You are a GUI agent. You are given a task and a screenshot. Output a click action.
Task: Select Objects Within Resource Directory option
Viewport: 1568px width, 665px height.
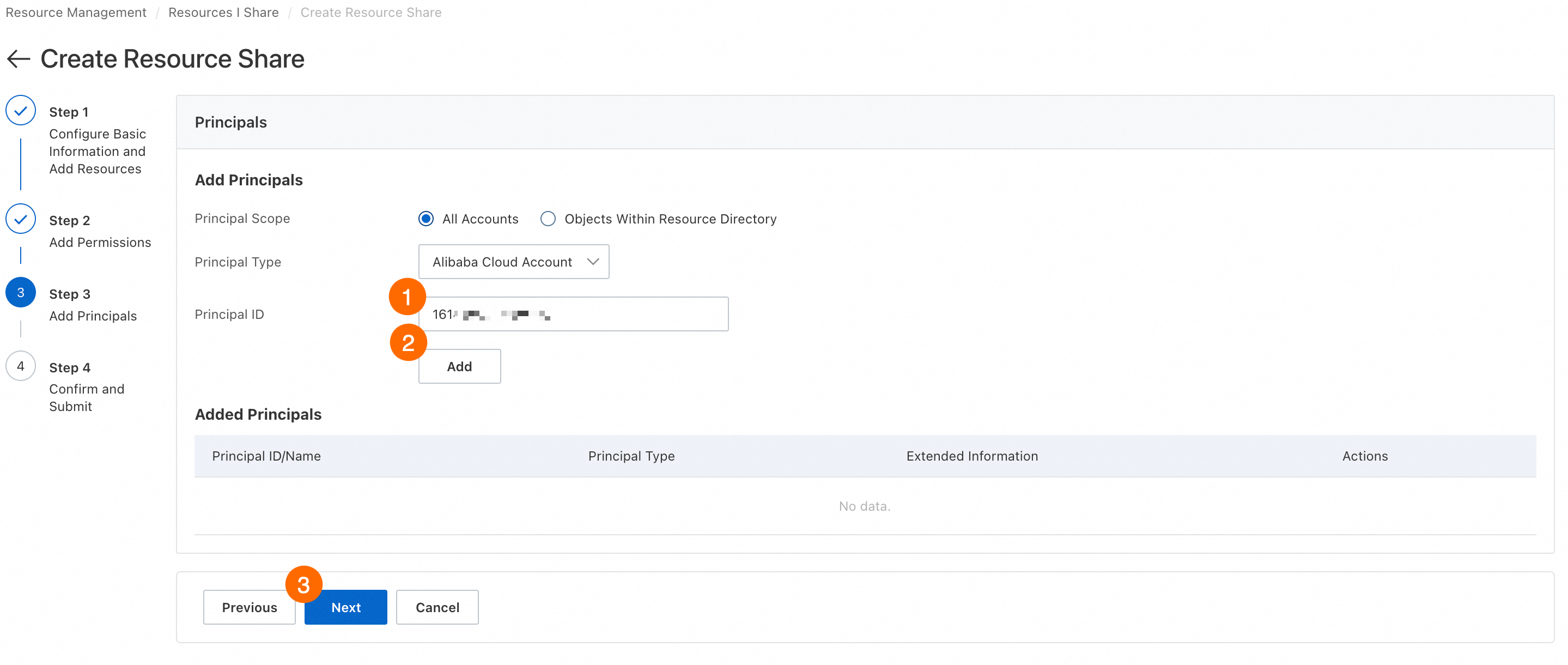coord(548,219)
